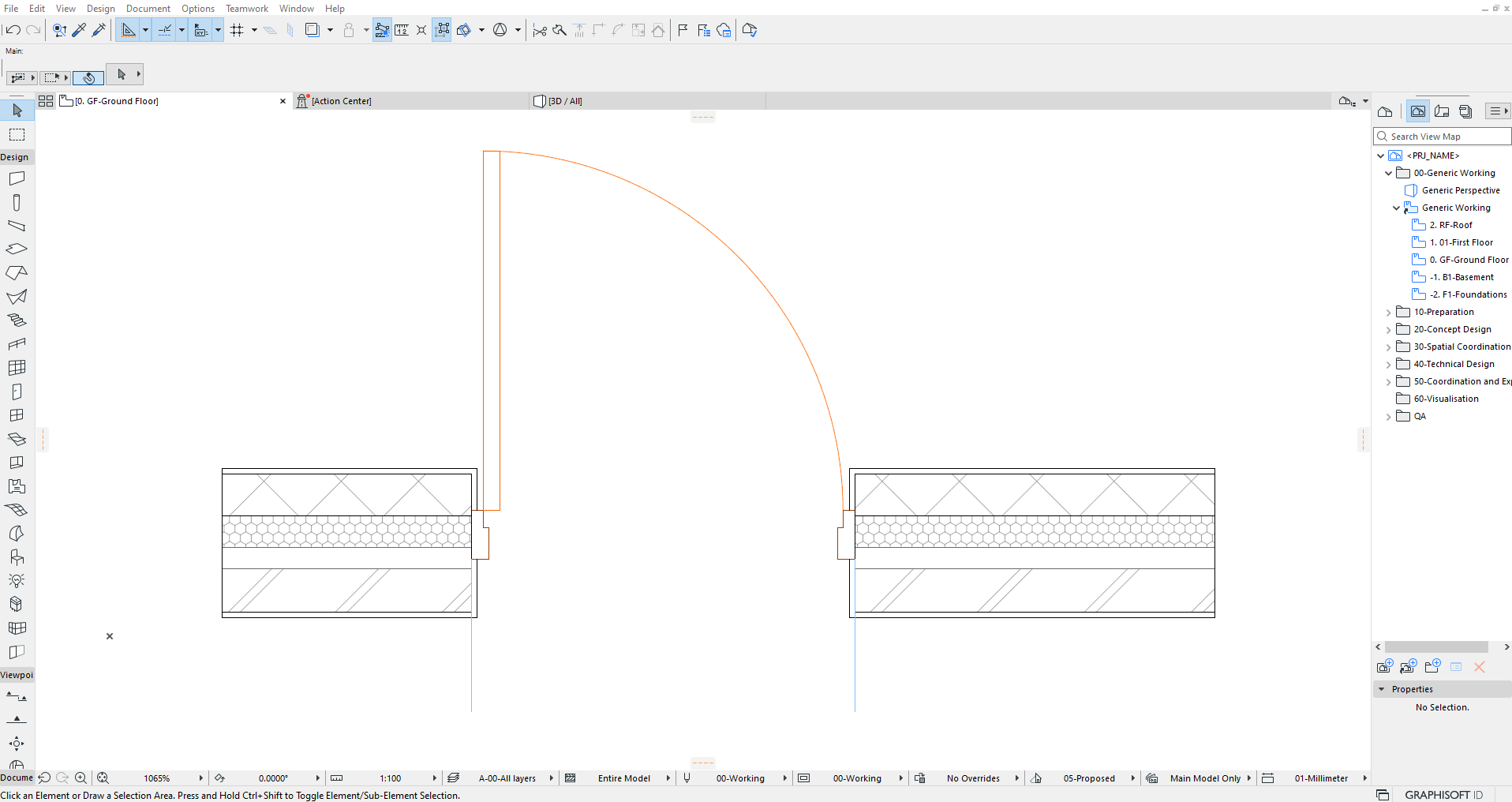Open the Teamwork menu
The width and height of the screenshot is (1512, 802).
click(247, 8)
